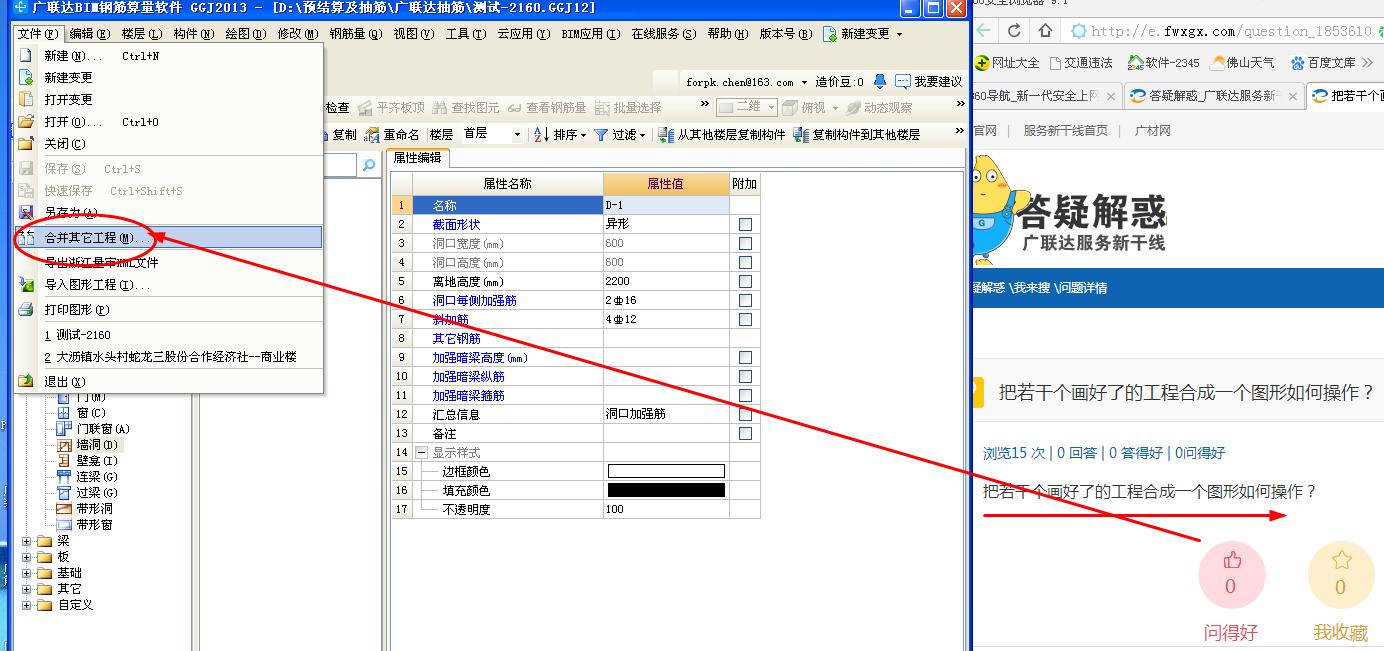
Task: Expand the 自定义 folder in tree
Action: tap(26, 605)
